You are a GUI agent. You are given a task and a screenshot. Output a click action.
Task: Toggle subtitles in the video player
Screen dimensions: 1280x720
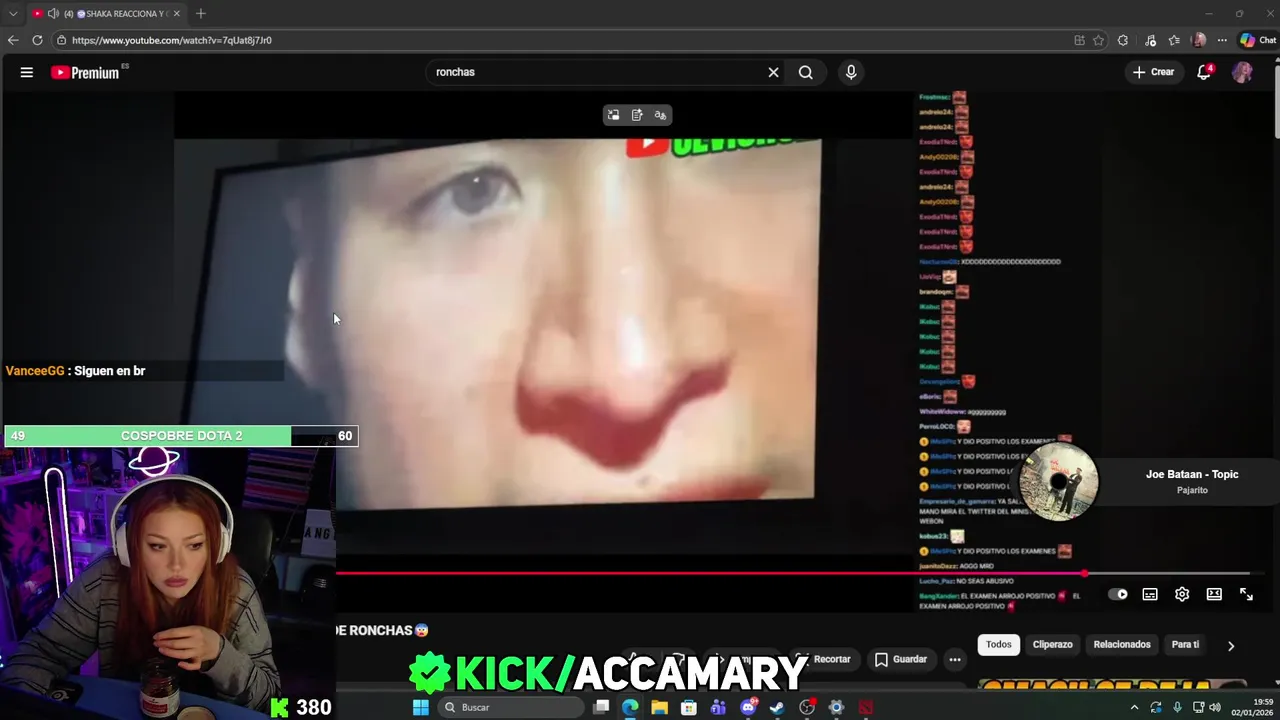(x=1150, y=594)
